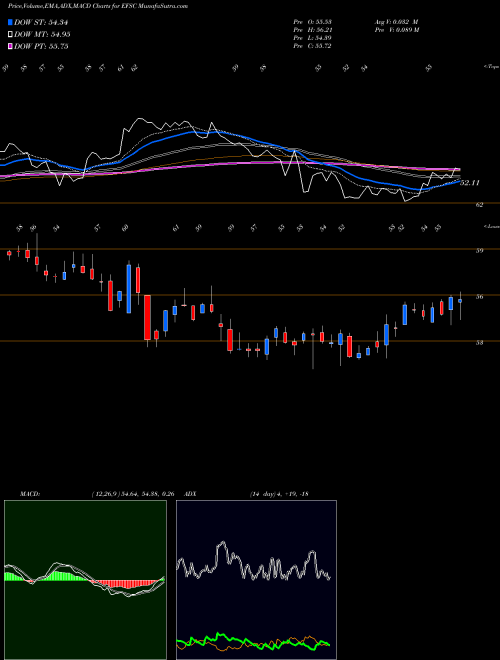Viewport: 500px width, 660px height.
Task: Click the 59 price level axis label
Action: (480, 250)
